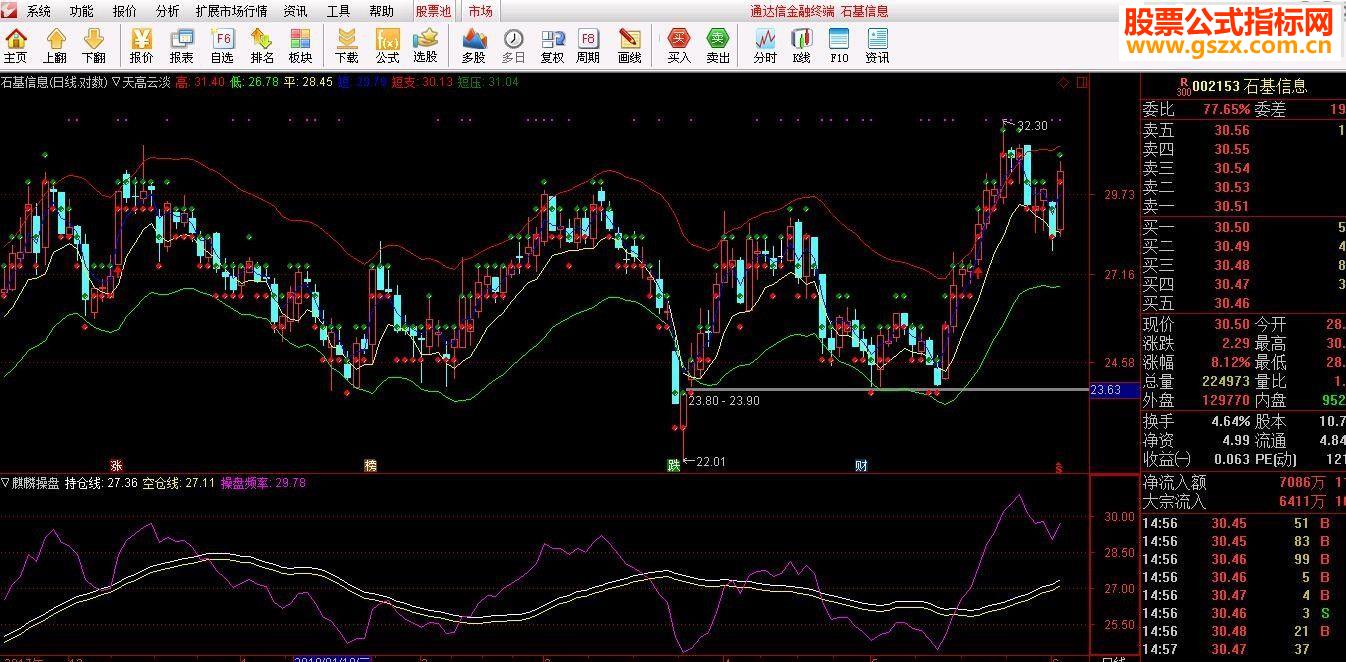Click the 卖出 sell icon
The height and width of the screenshot is (662, 1346).
click(x=718, y=46)
